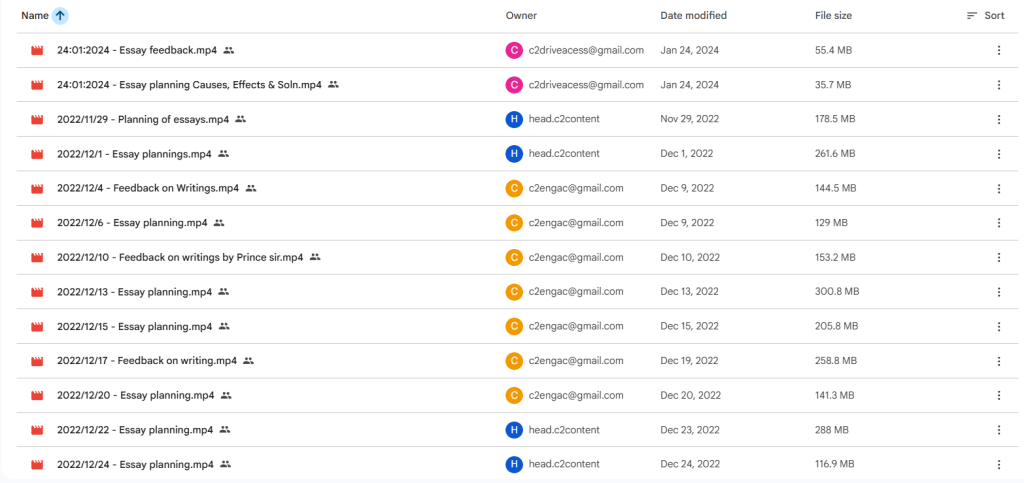
Task: Open more actions for Planning of essays.mp4
Action: 998,119
